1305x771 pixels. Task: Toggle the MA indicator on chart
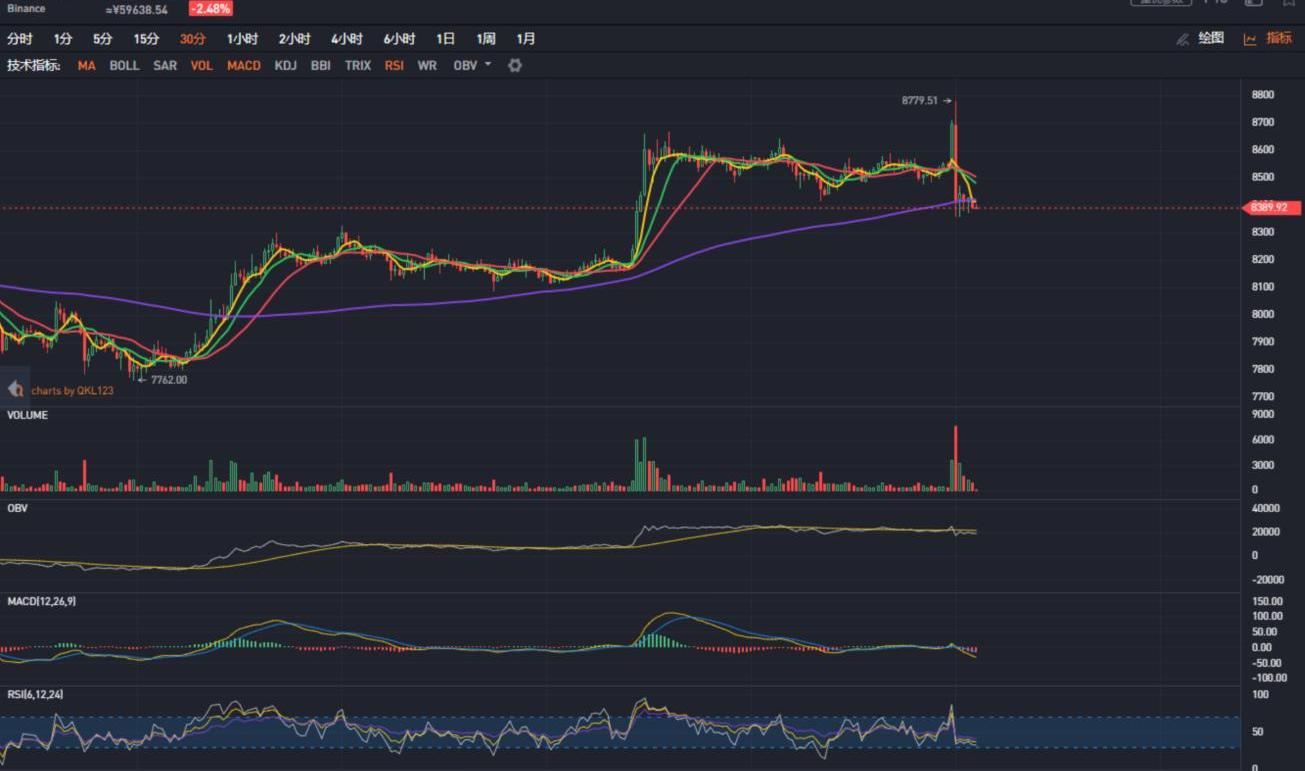87,65
